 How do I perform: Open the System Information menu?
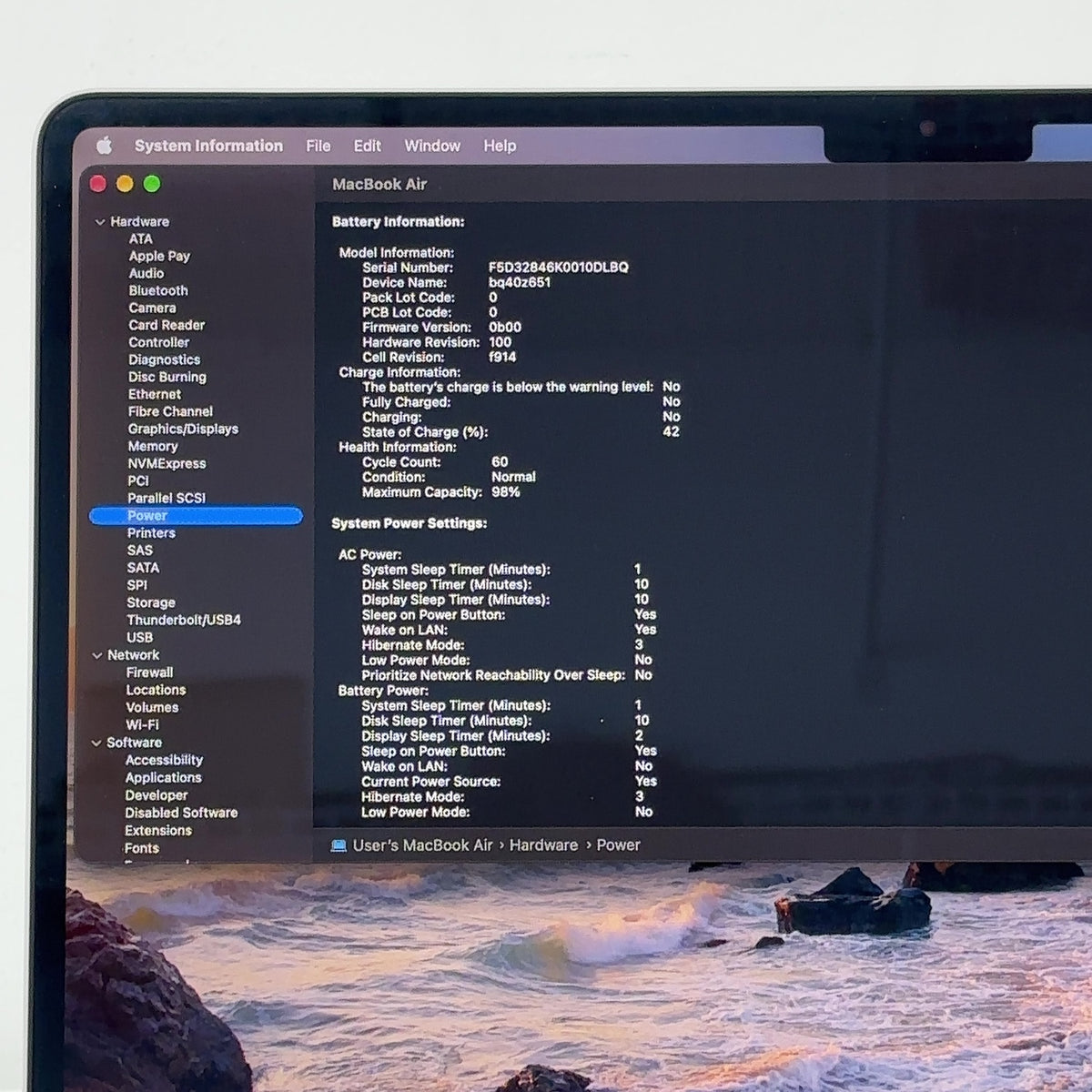pos(208,146)
